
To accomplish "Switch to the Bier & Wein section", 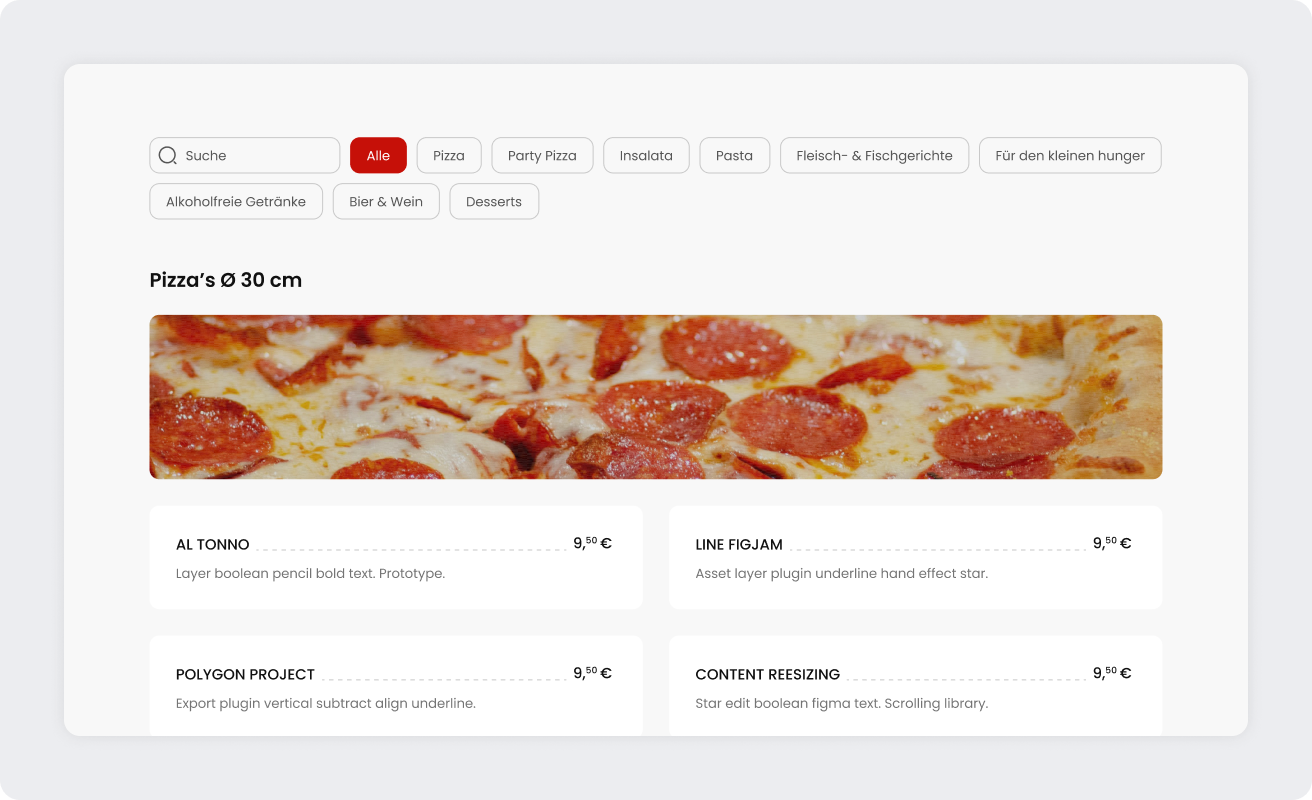I will pos(386,201).
